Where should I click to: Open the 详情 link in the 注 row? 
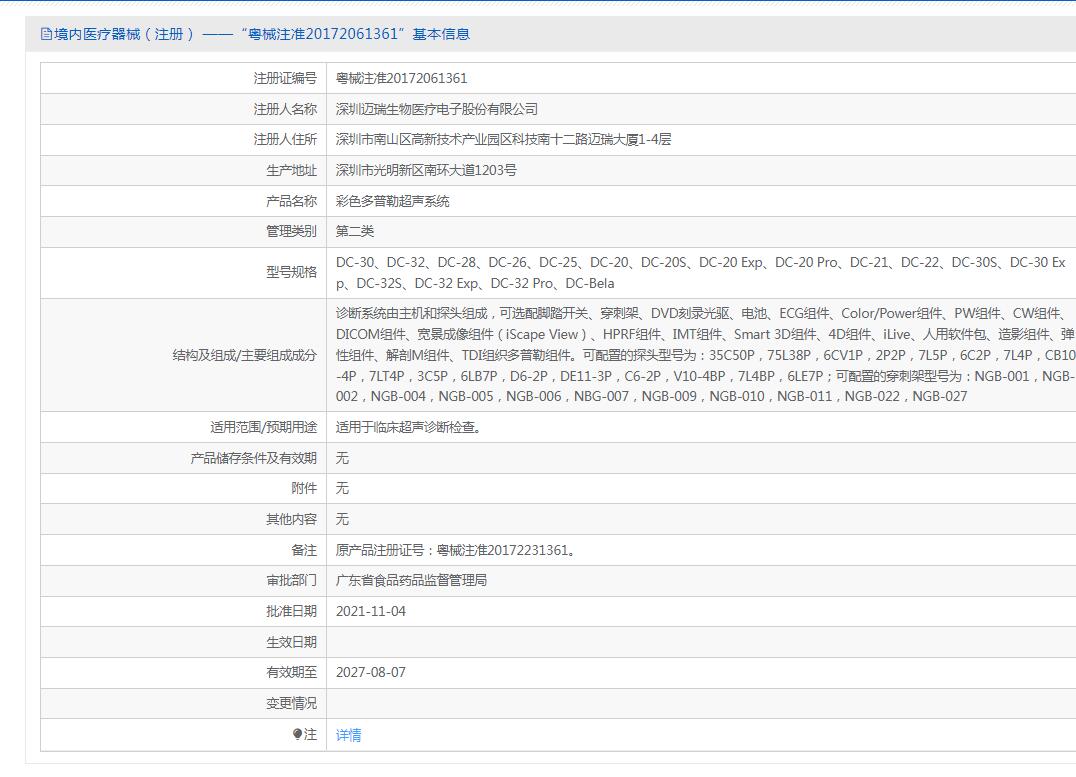click(348, 735)
